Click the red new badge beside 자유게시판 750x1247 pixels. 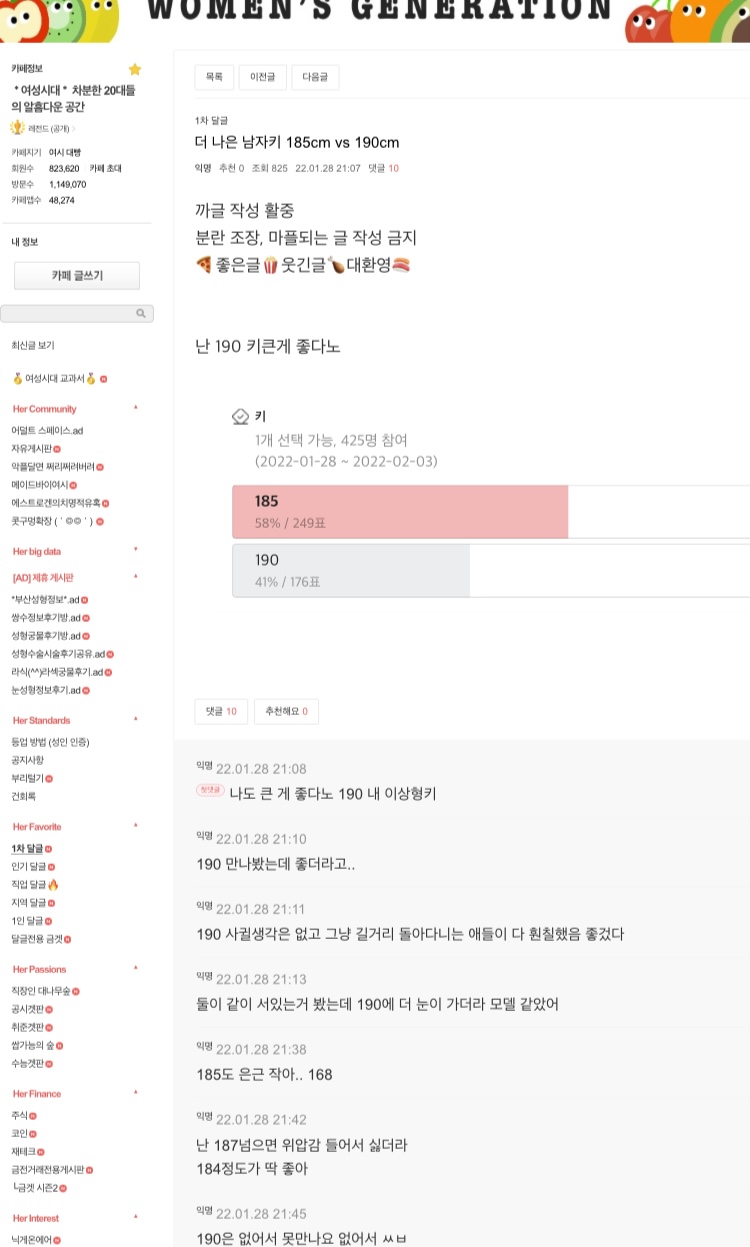click(x=57, y=449)
